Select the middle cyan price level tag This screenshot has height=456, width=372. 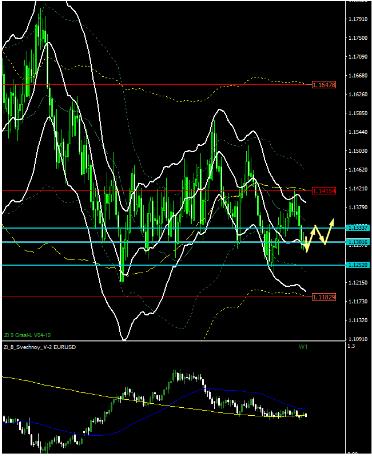pyautogui.click(x=358, y=242)
